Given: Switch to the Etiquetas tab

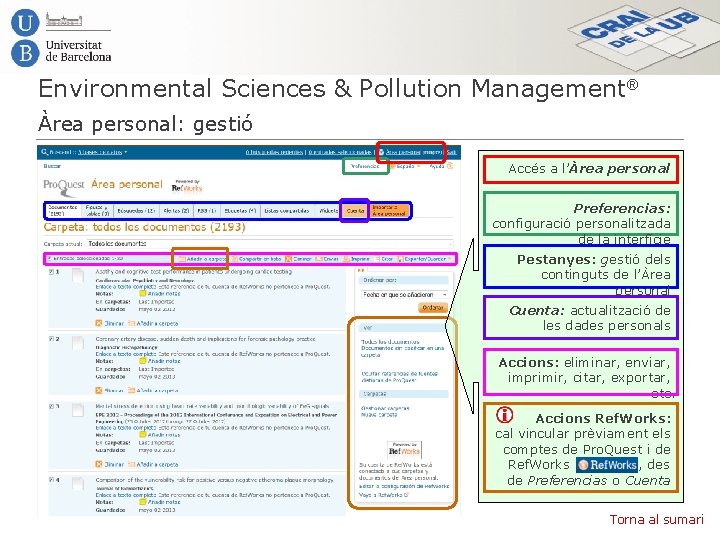Looking at the screenshot, I should [240, 211].
